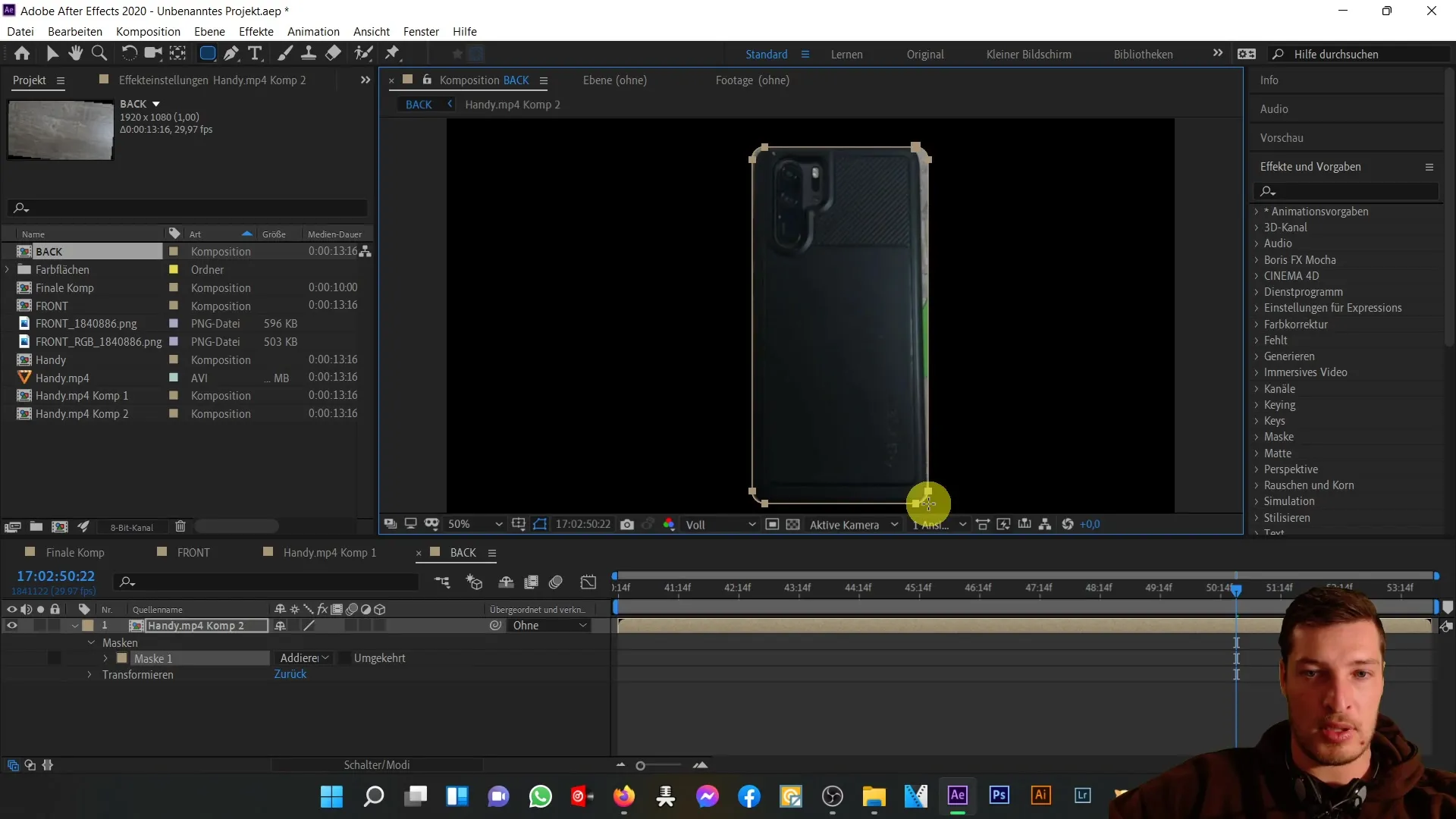The height and width of the screenshot is (819, 1456).
Task: Open the 50% magnification dropdown
Action: coord(475,524)
